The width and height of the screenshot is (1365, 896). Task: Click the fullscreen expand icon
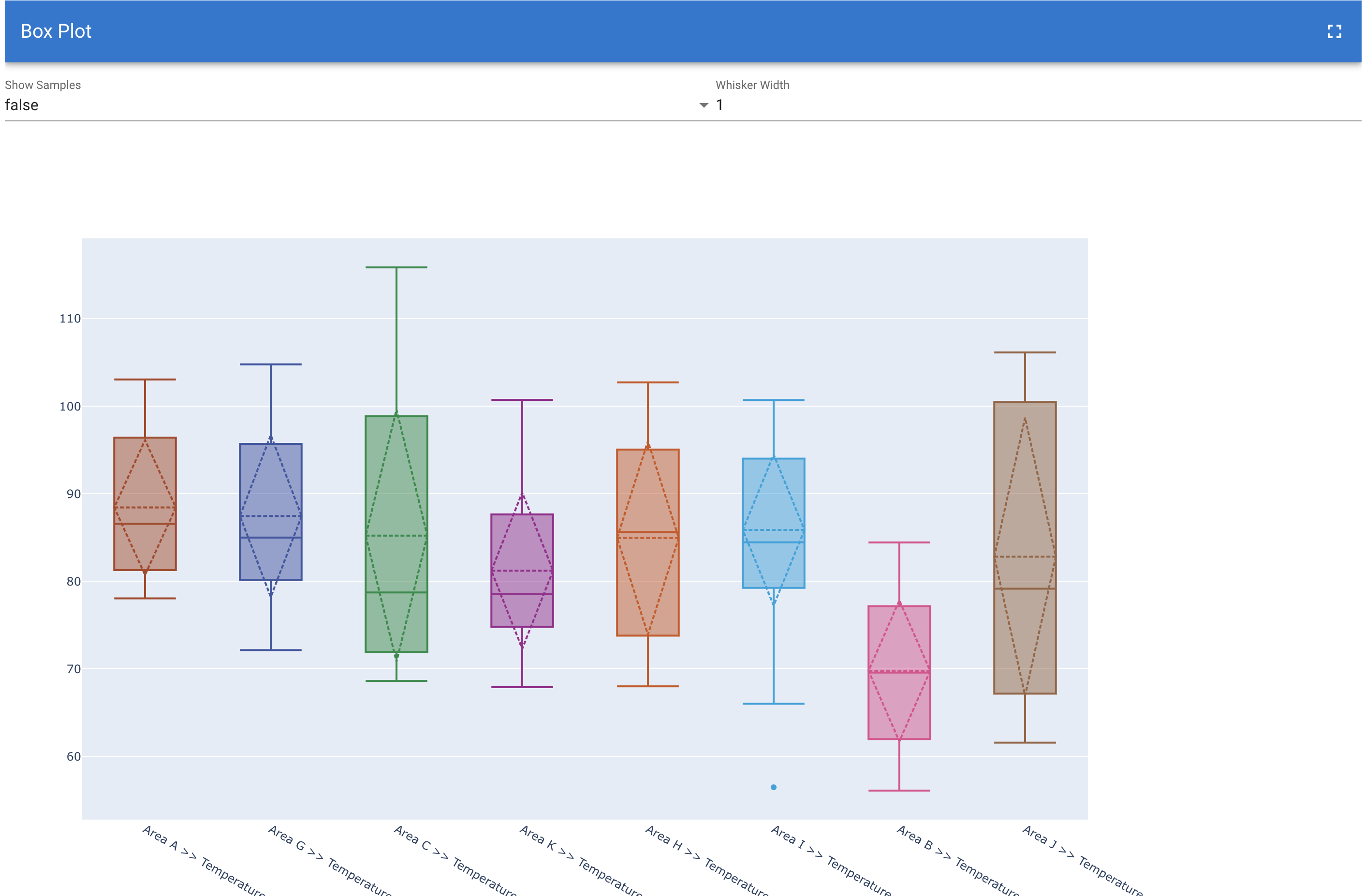pyautogui.click(x=1335, y=31)
